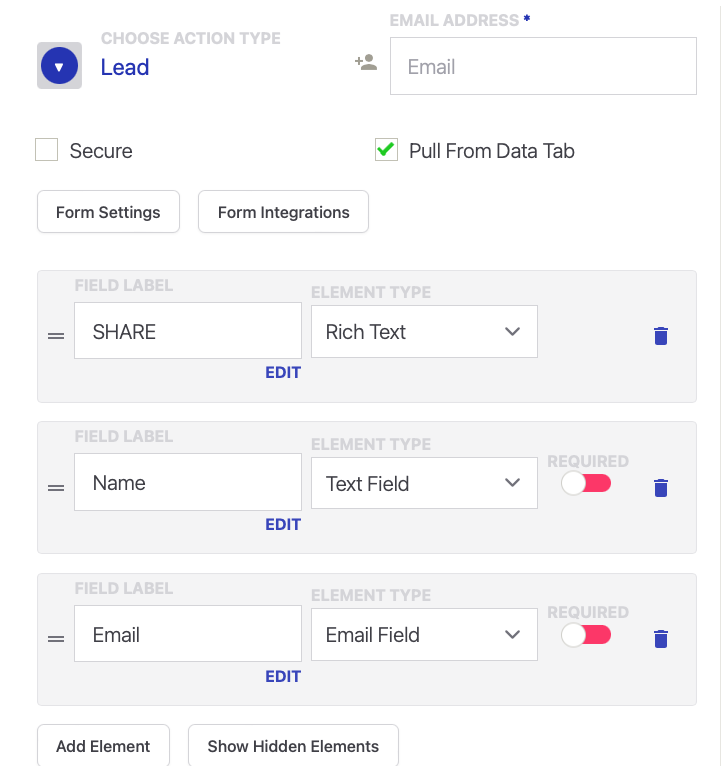Toggle Required for the Email field
This screenshot has width=721, height=766.
coord(586,635)
